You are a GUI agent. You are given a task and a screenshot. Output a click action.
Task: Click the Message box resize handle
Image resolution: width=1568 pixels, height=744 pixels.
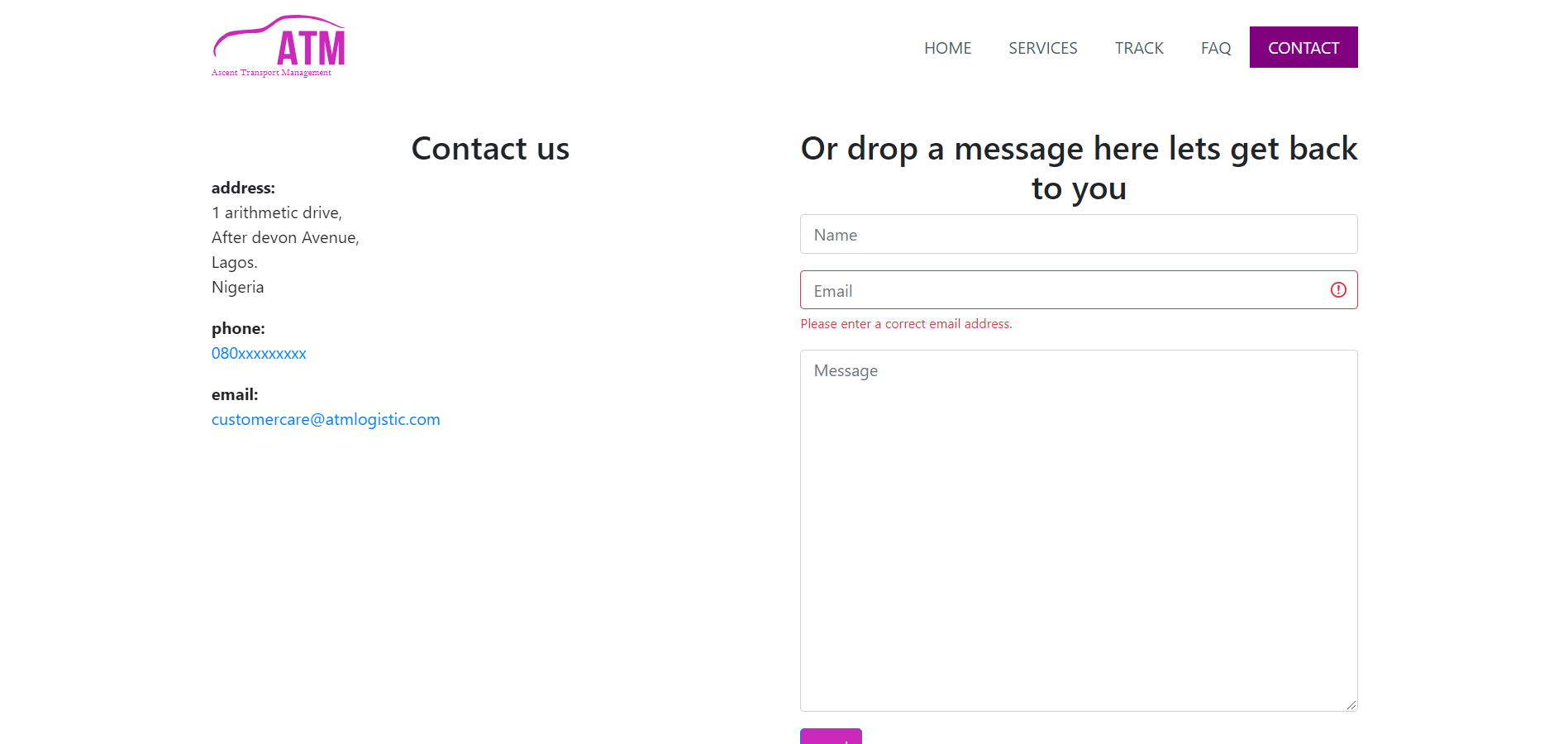coord(1351,705)
